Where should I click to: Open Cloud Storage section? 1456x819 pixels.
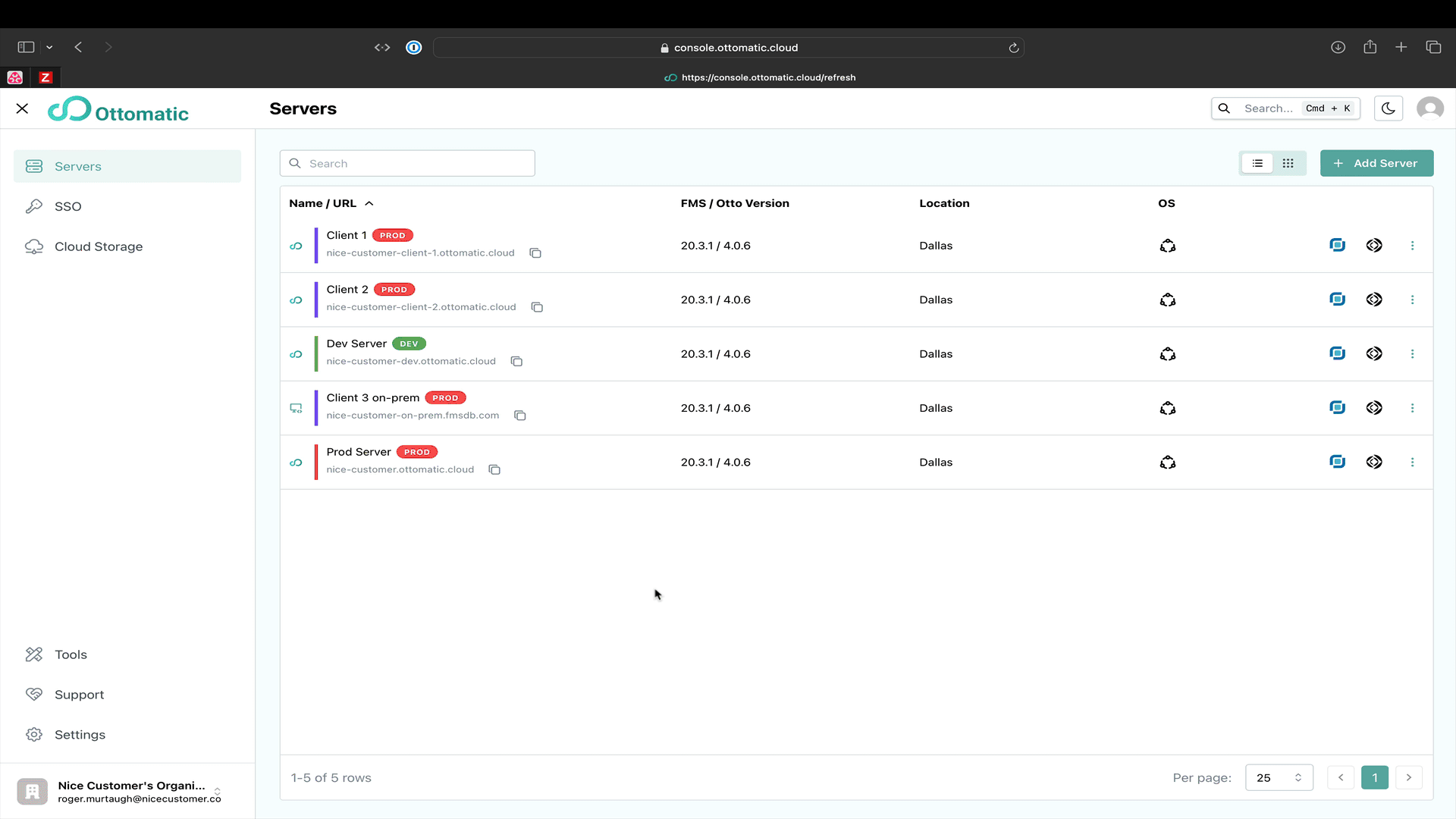127,246
